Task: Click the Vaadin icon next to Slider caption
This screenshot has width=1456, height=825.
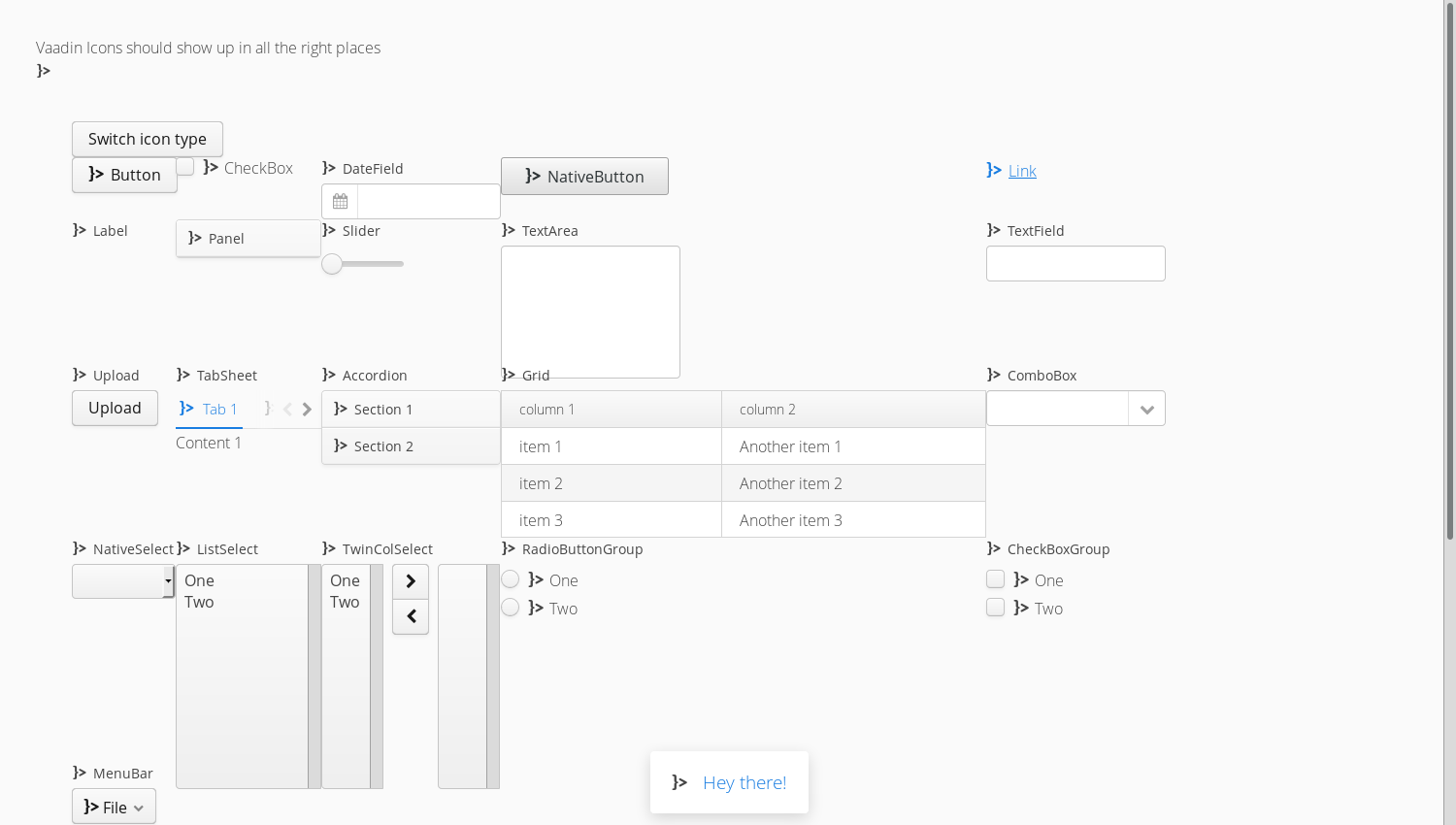Action: [x=329, y=230]
